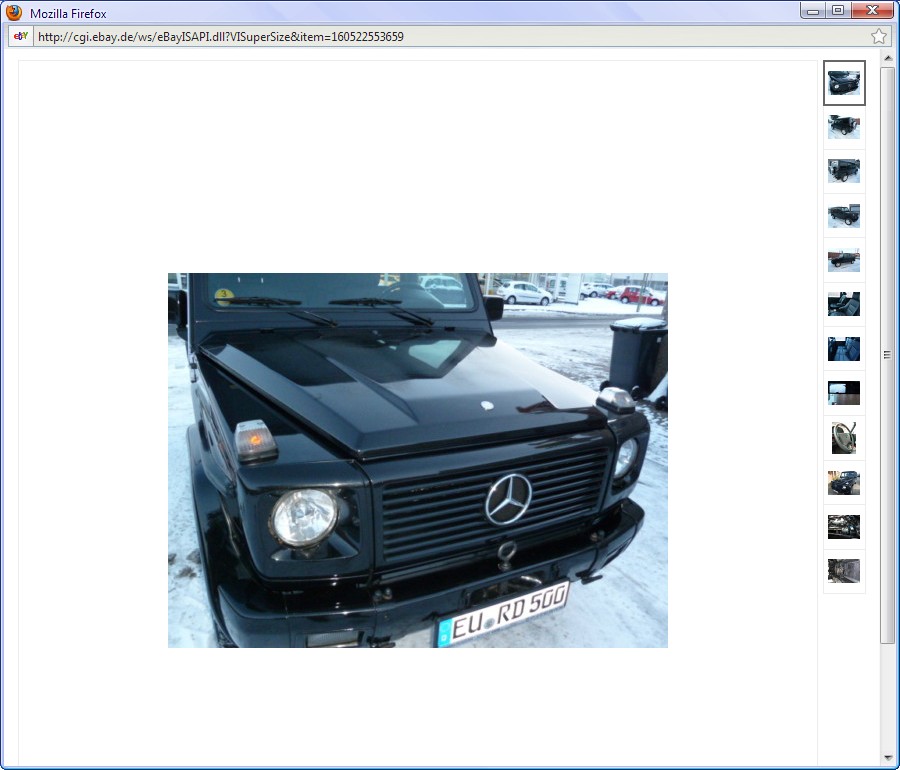Image resolution: width=900 pixels, height=770 pixels.
Task: Select the first thumbnail with highlighted border
Action: (x=844, y=83)
